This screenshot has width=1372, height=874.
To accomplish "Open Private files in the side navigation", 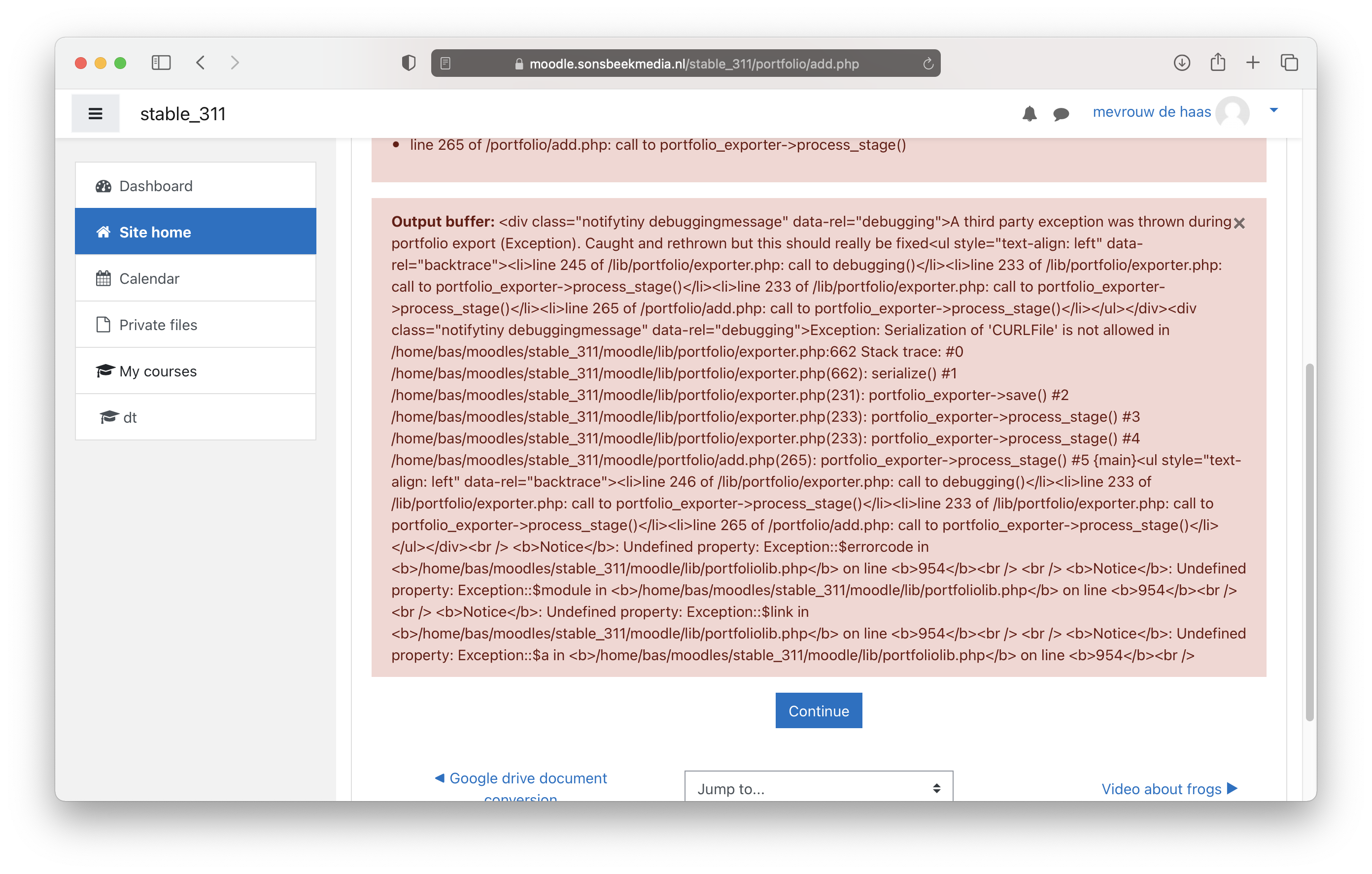I will coord(196,325).
